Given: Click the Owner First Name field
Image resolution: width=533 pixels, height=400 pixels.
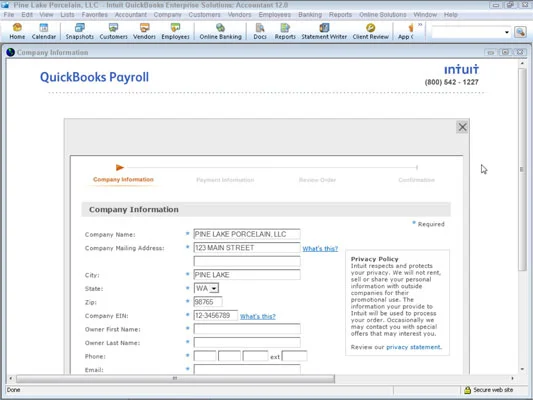Looking at the screenshot, I should [x=247, y=329].
